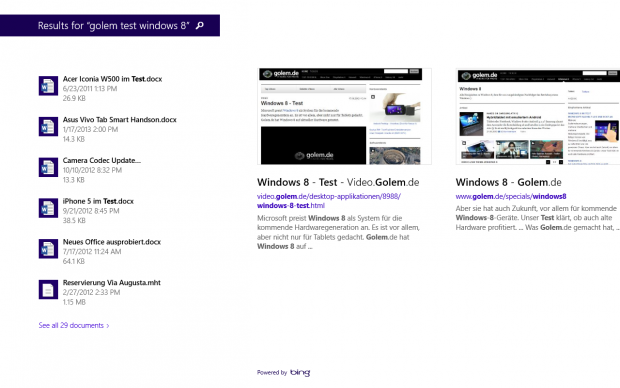Image resolution: width=620 pixels, height=388 pixels.
Task: Click date 10/10/2012 8:32 PM
Action: click(92, 170)
